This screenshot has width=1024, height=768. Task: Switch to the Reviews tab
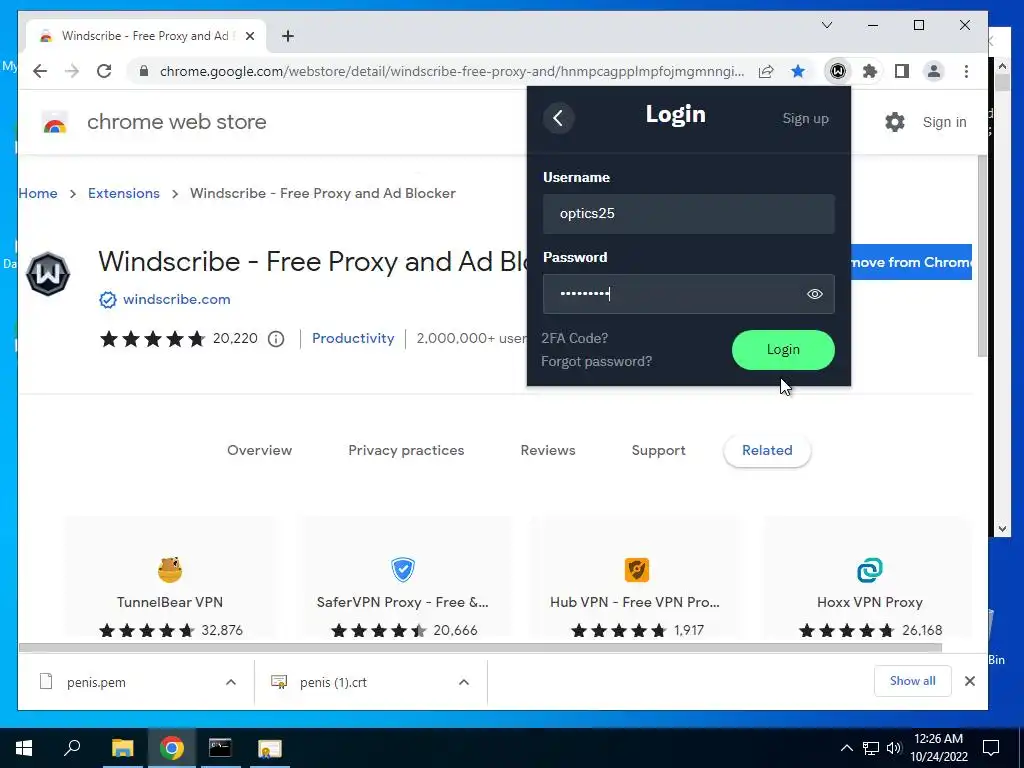[x=548, y=451]
